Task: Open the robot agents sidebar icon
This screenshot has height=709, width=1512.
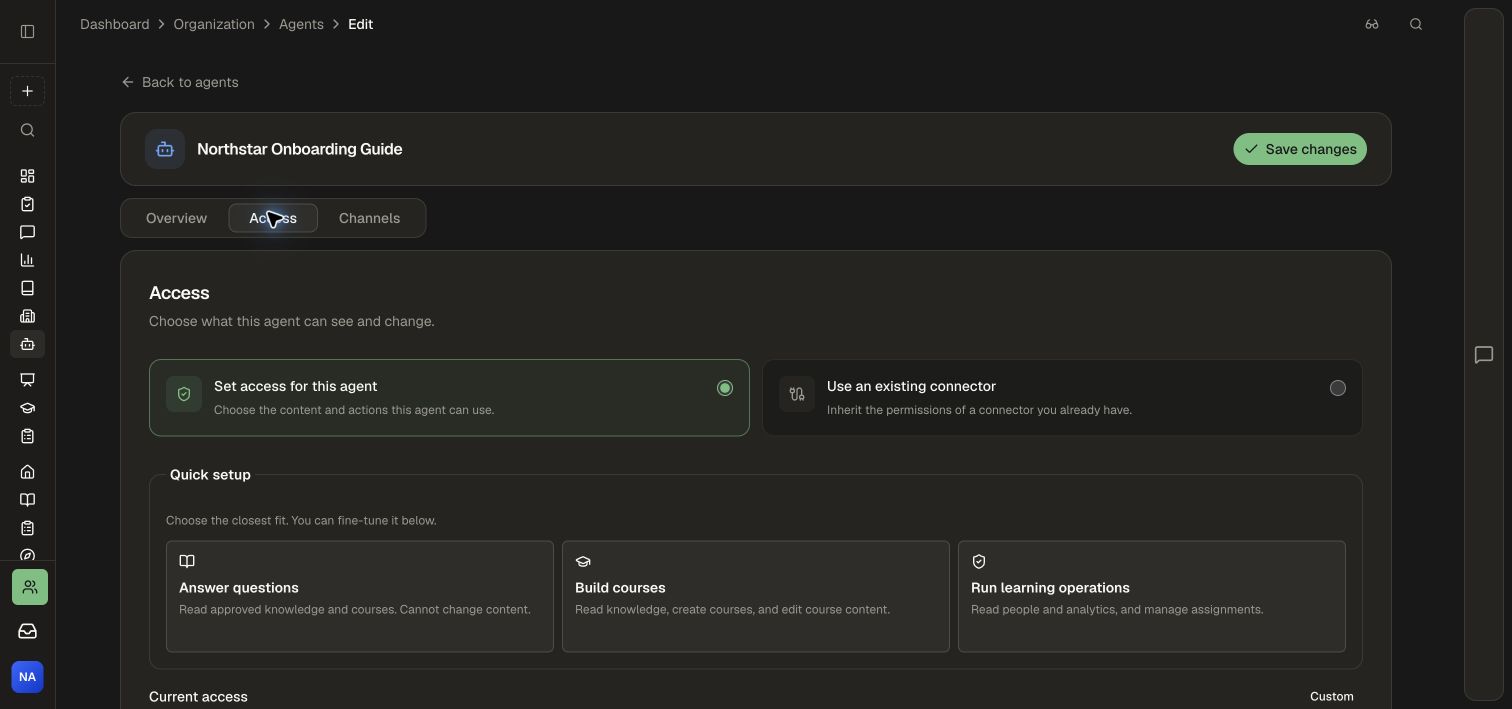Action: coord(27,344)
